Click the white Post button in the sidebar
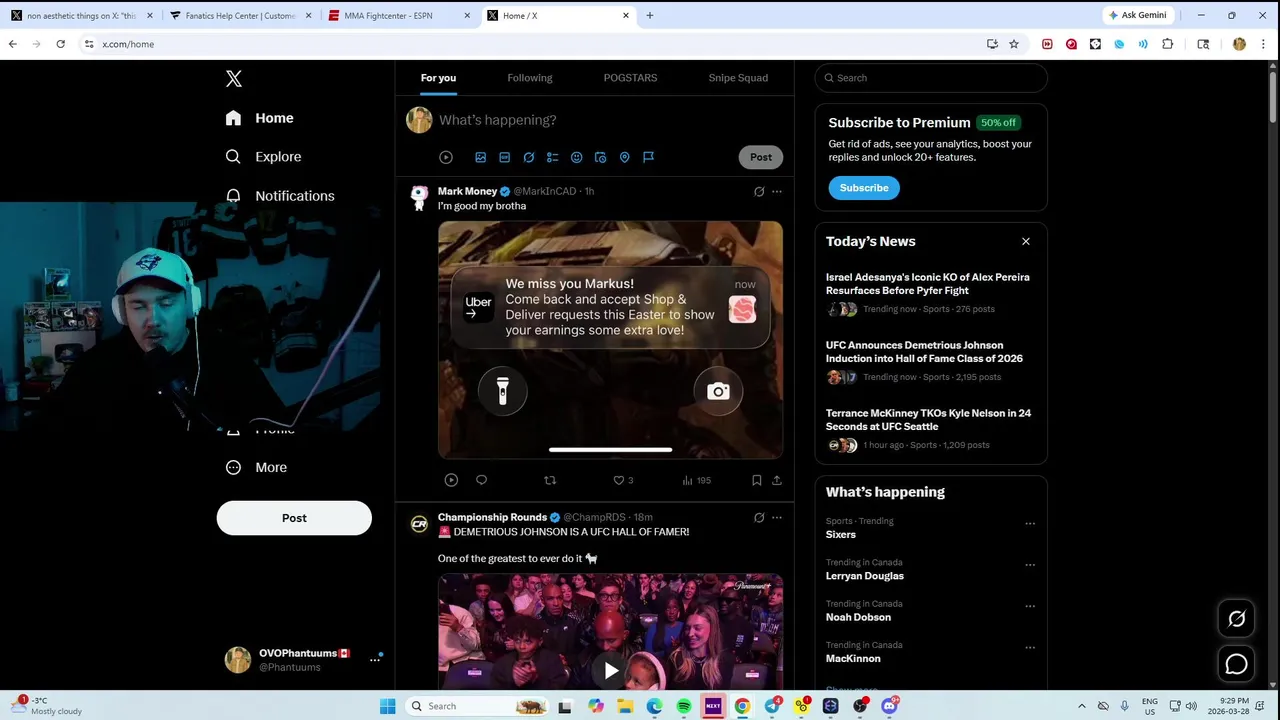This screenshot has width=1280, height=720. pyautogui.click(x=294, y=518)
